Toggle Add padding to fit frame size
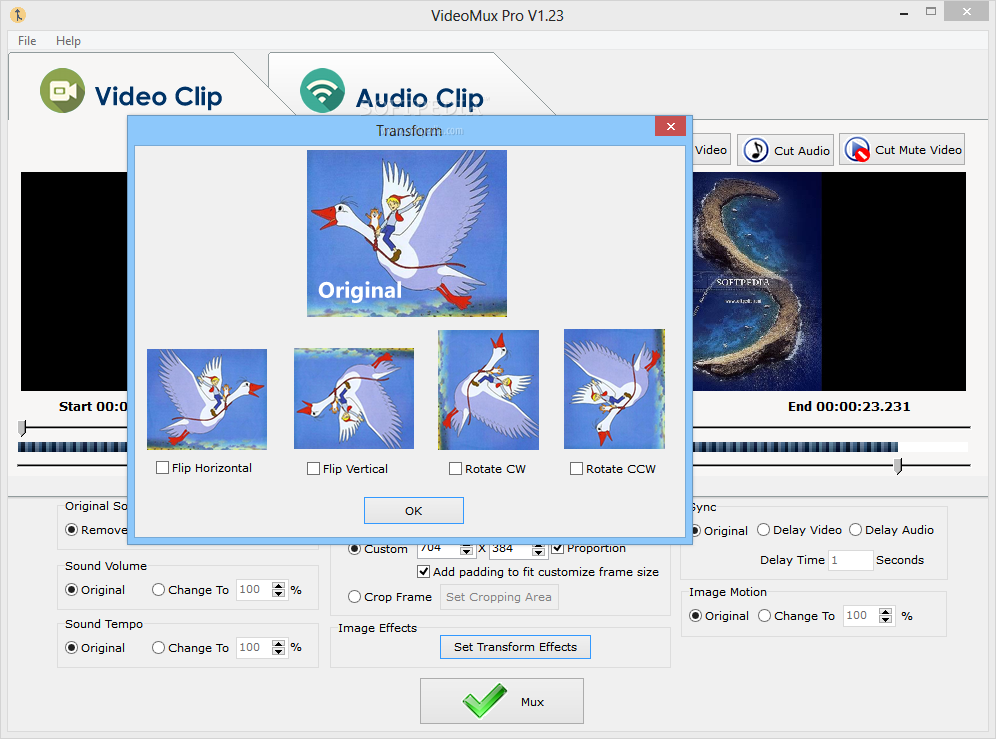 [x=424, y=572]
